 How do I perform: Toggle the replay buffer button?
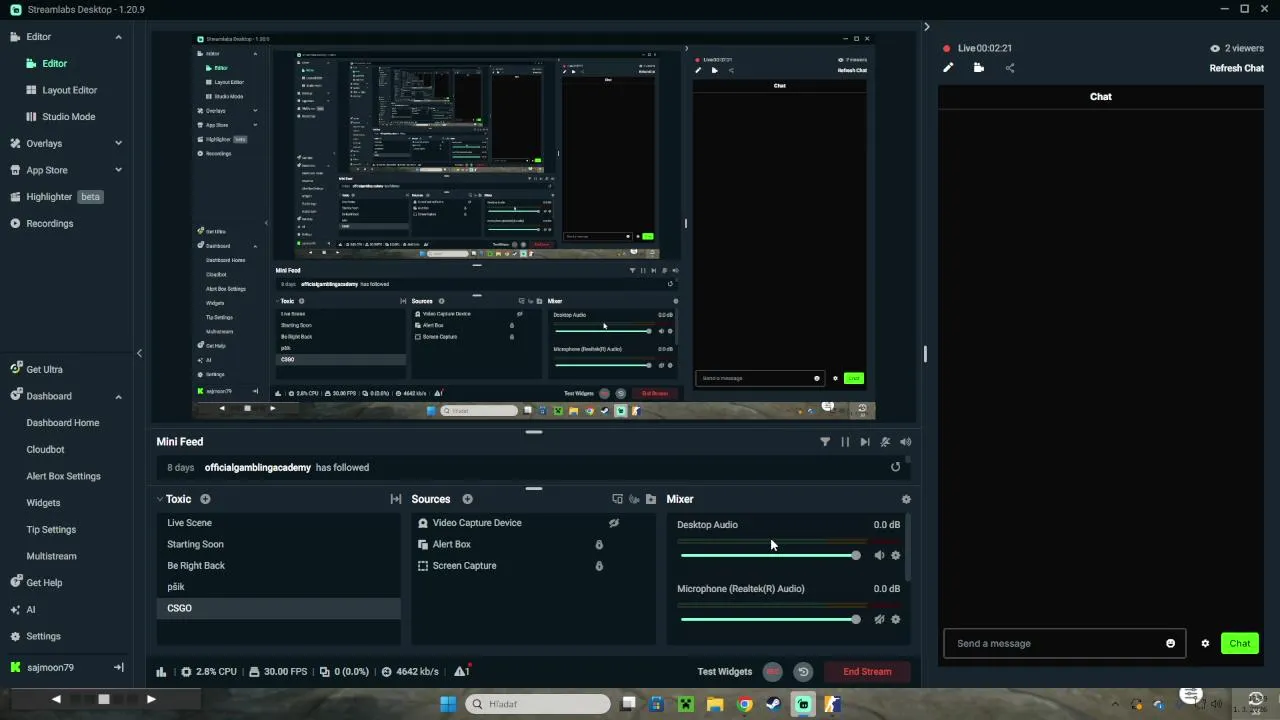click(802, 672)
